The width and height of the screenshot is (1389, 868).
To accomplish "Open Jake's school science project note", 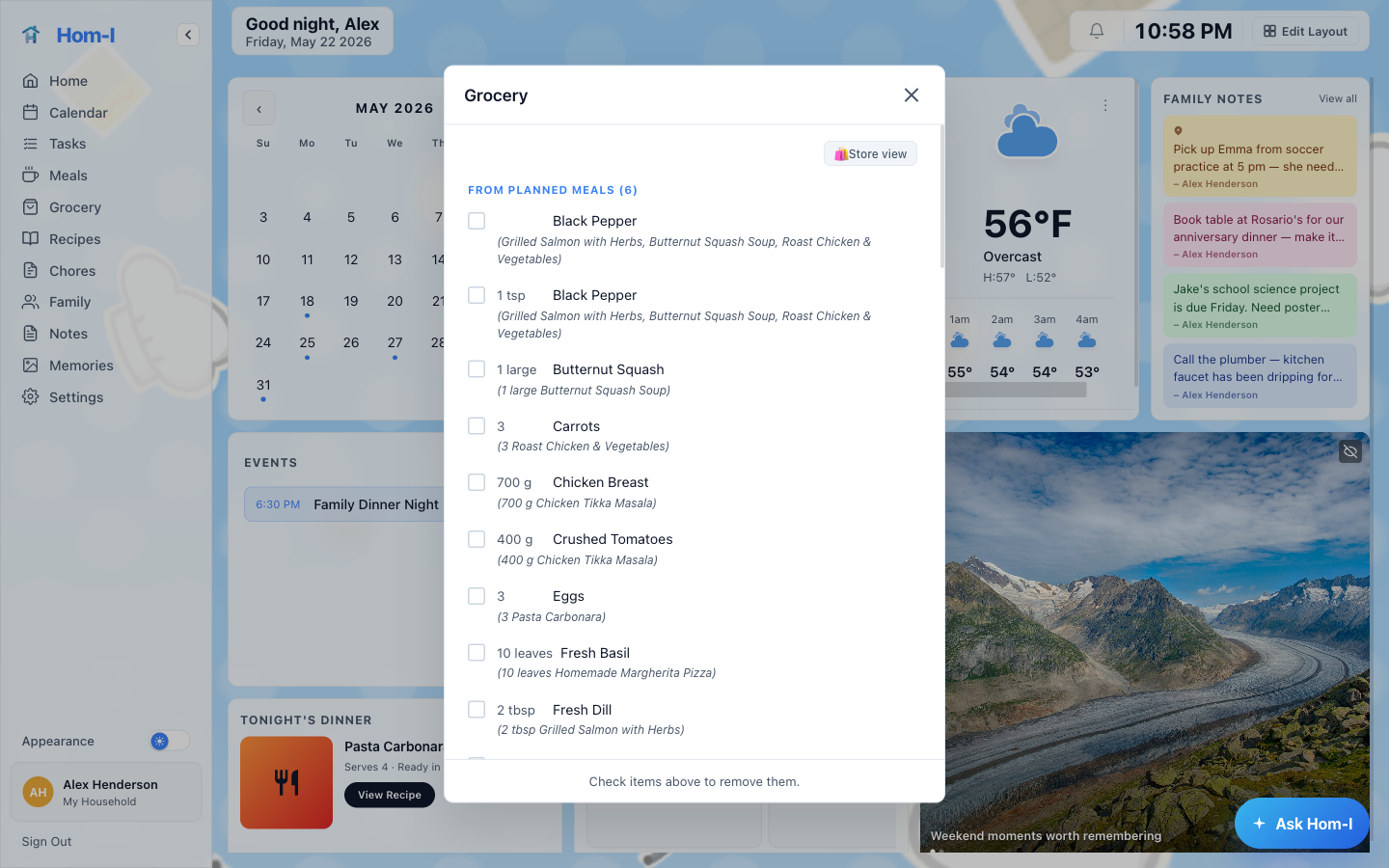I will (x=1260, y=306).
